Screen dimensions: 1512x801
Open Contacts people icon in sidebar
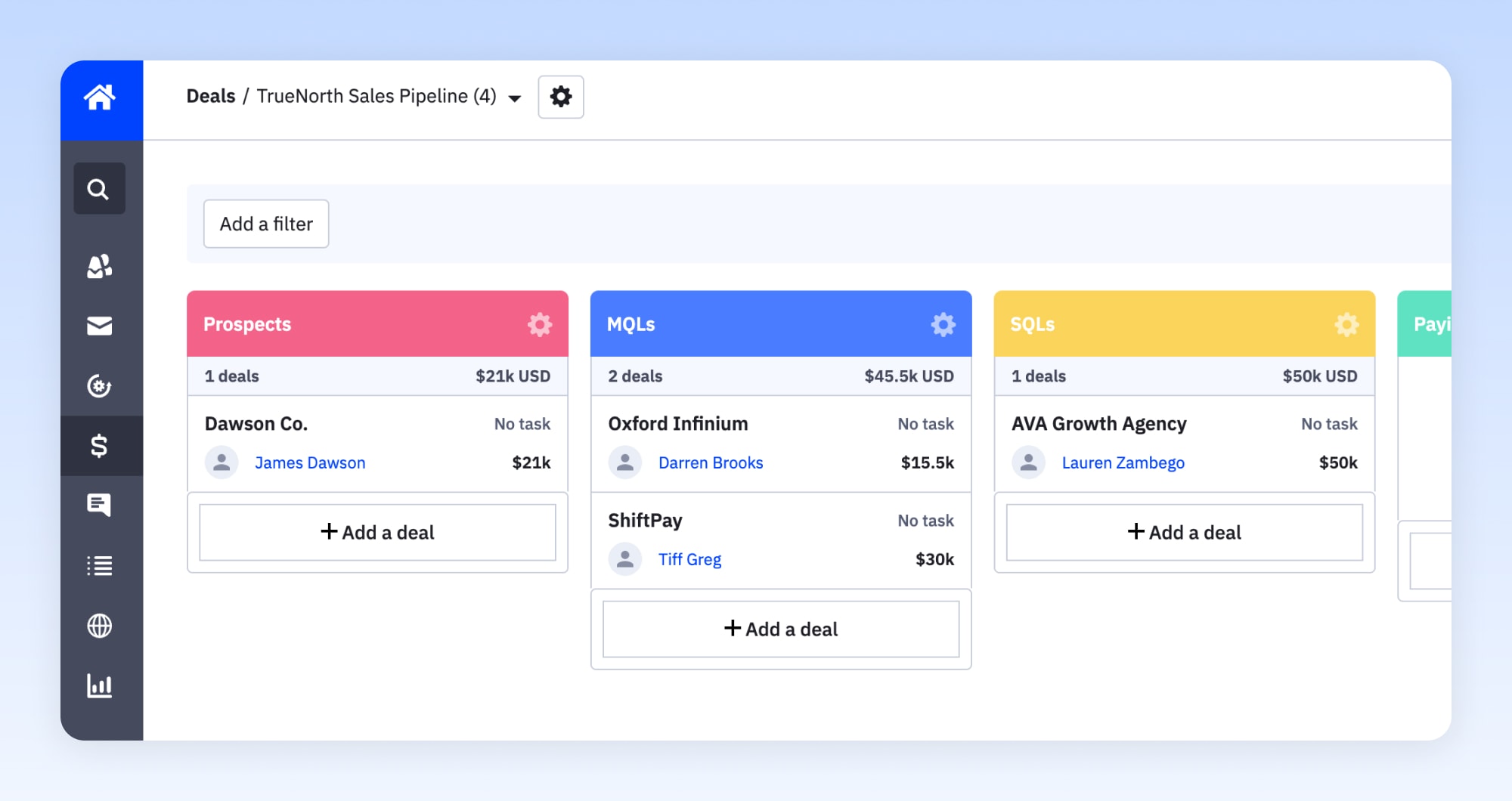(99, 266)
